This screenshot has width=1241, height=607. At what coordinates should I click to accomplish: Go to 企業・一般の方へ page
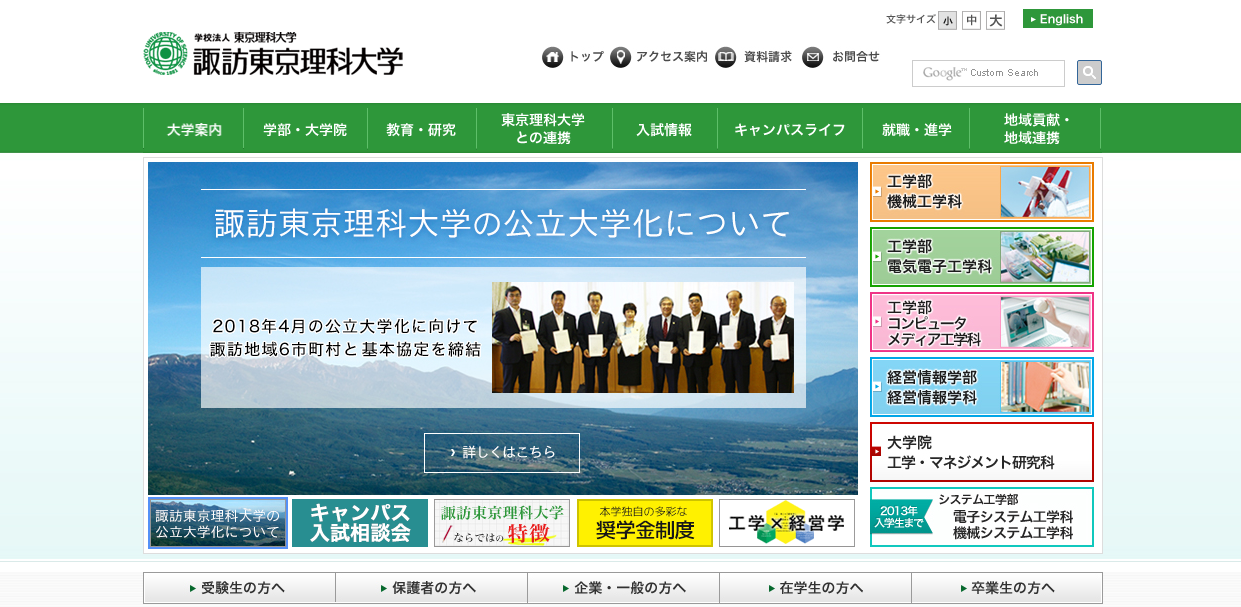pos(623,588)
